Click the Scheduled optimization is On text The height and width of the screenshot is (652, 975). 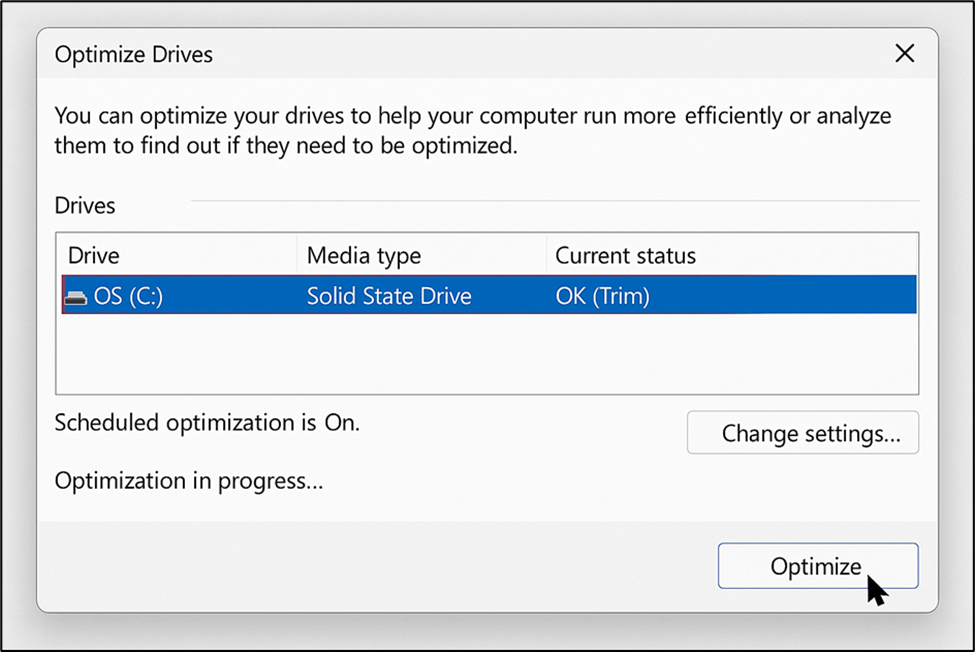click(x=207, y=423)
